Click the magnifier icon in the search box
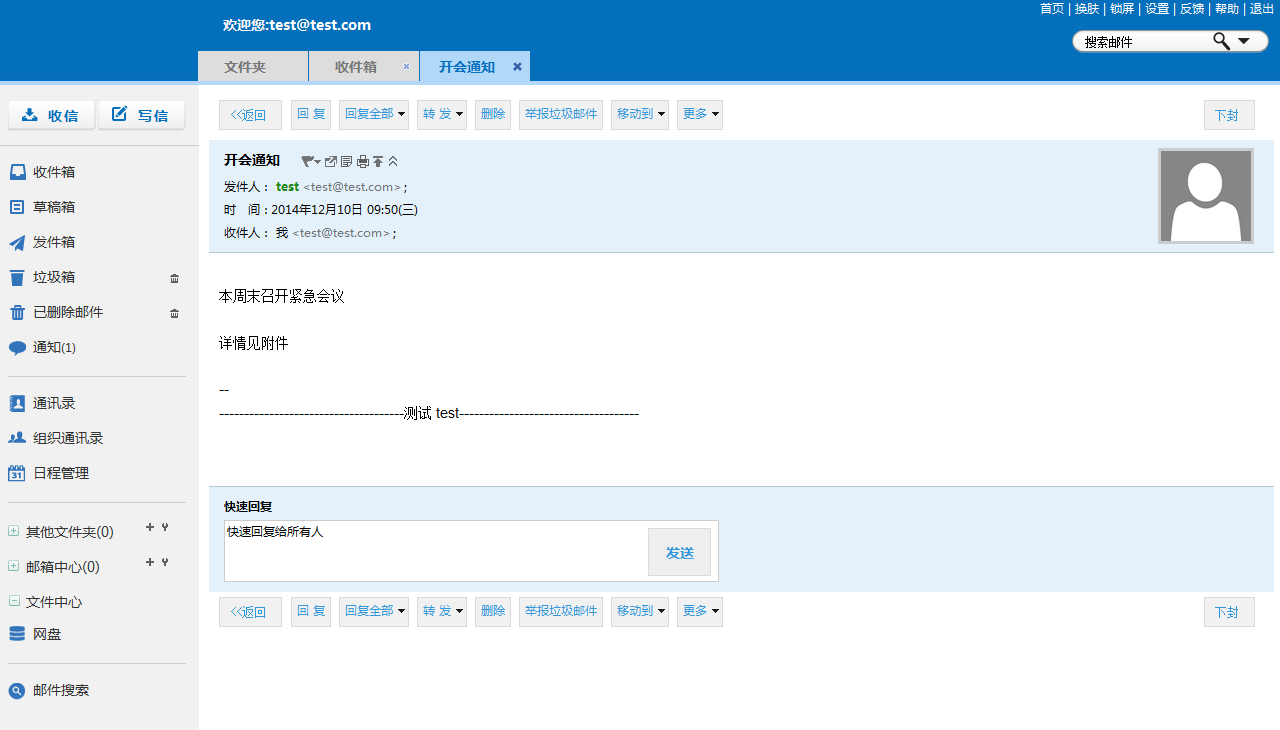The image size is (1280, 730). (x=1221, y=41)
